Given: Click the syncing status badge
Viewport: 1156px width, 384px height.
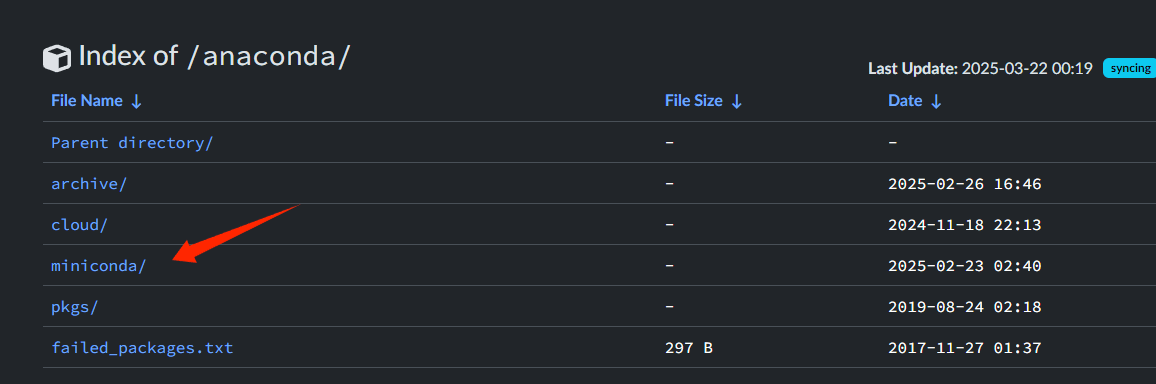Looking at the screenshot, I should (1129, 68).
